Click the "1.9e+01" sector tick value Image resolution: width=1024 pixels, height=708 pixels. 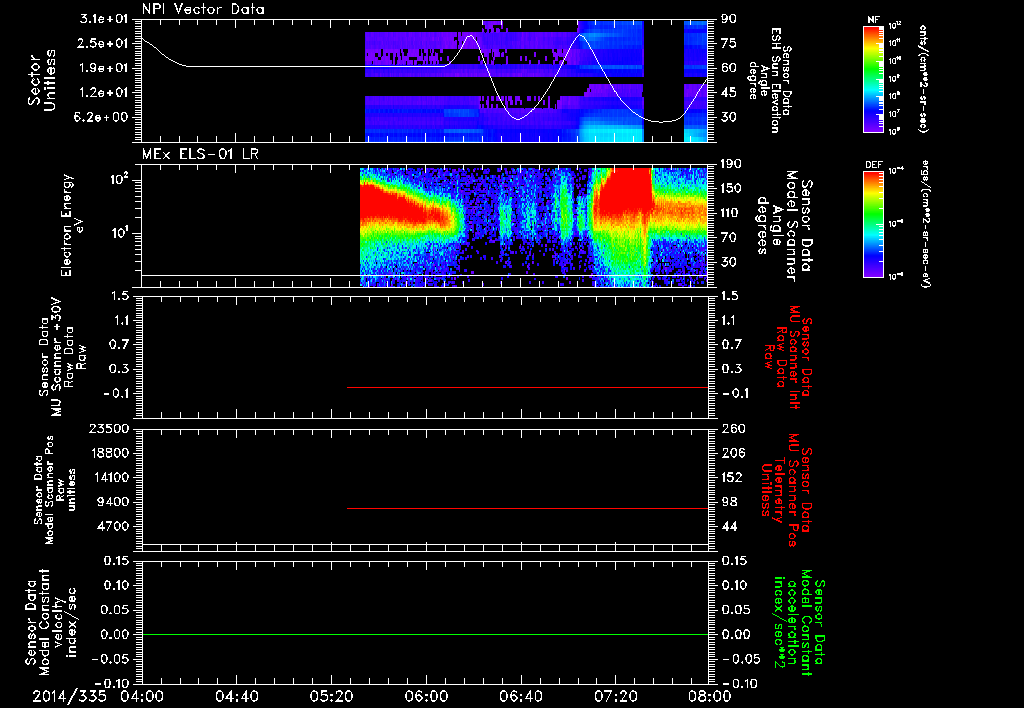[103, 68]
